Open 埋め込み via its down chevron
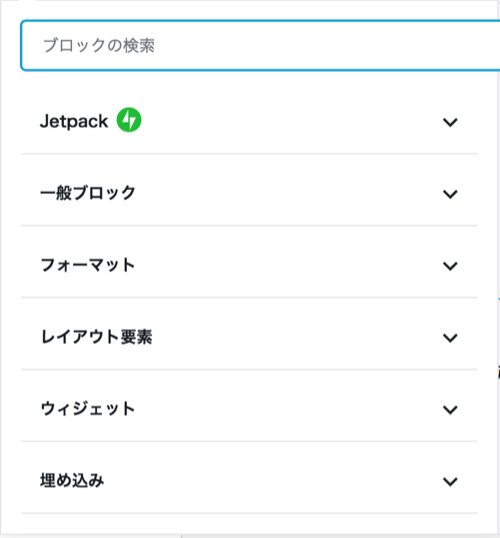This screenshot has height=538, width=500. pos(450,481)
